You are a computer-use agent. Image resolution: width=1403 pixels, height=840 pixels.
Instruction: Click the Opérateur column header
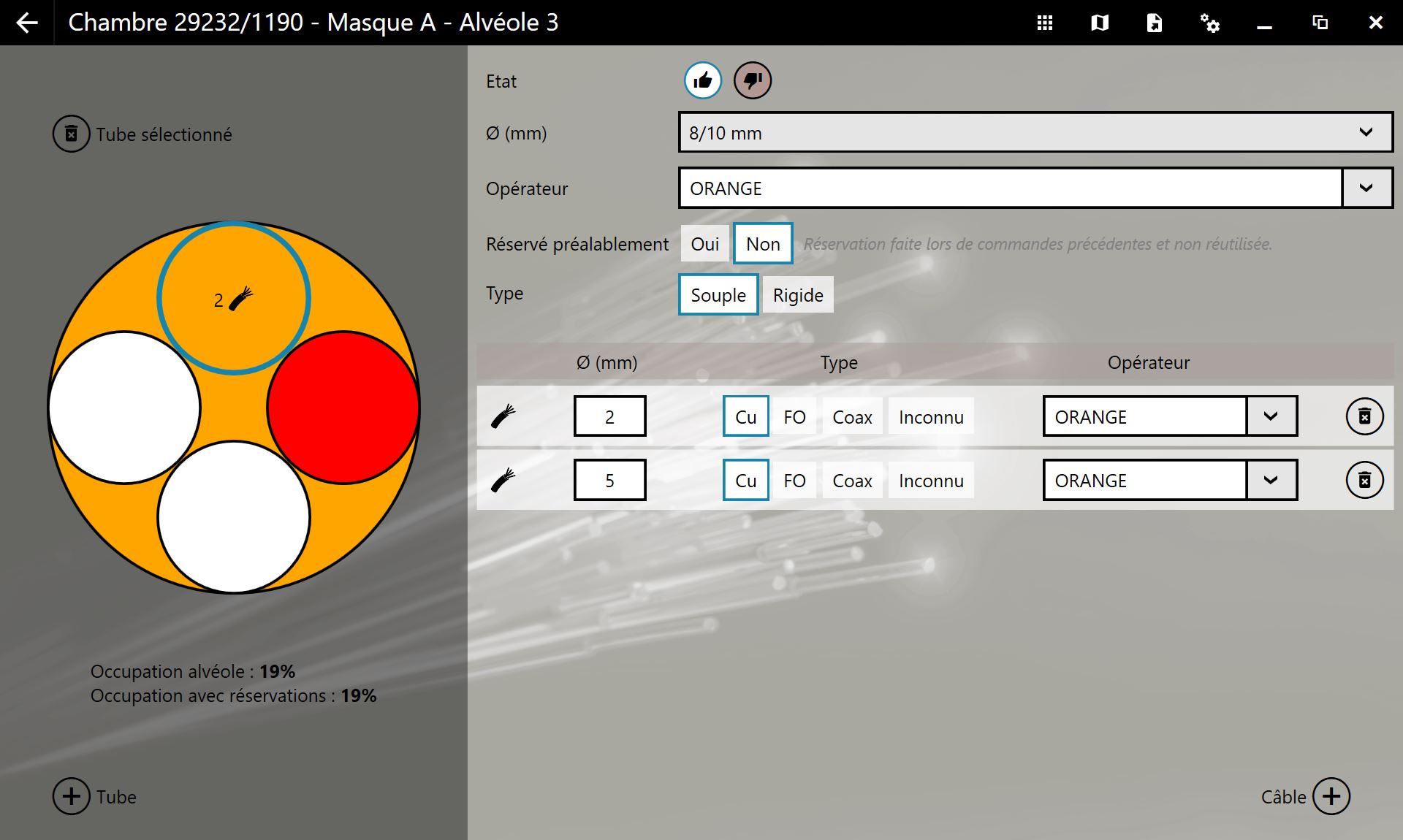(1149, 362)
